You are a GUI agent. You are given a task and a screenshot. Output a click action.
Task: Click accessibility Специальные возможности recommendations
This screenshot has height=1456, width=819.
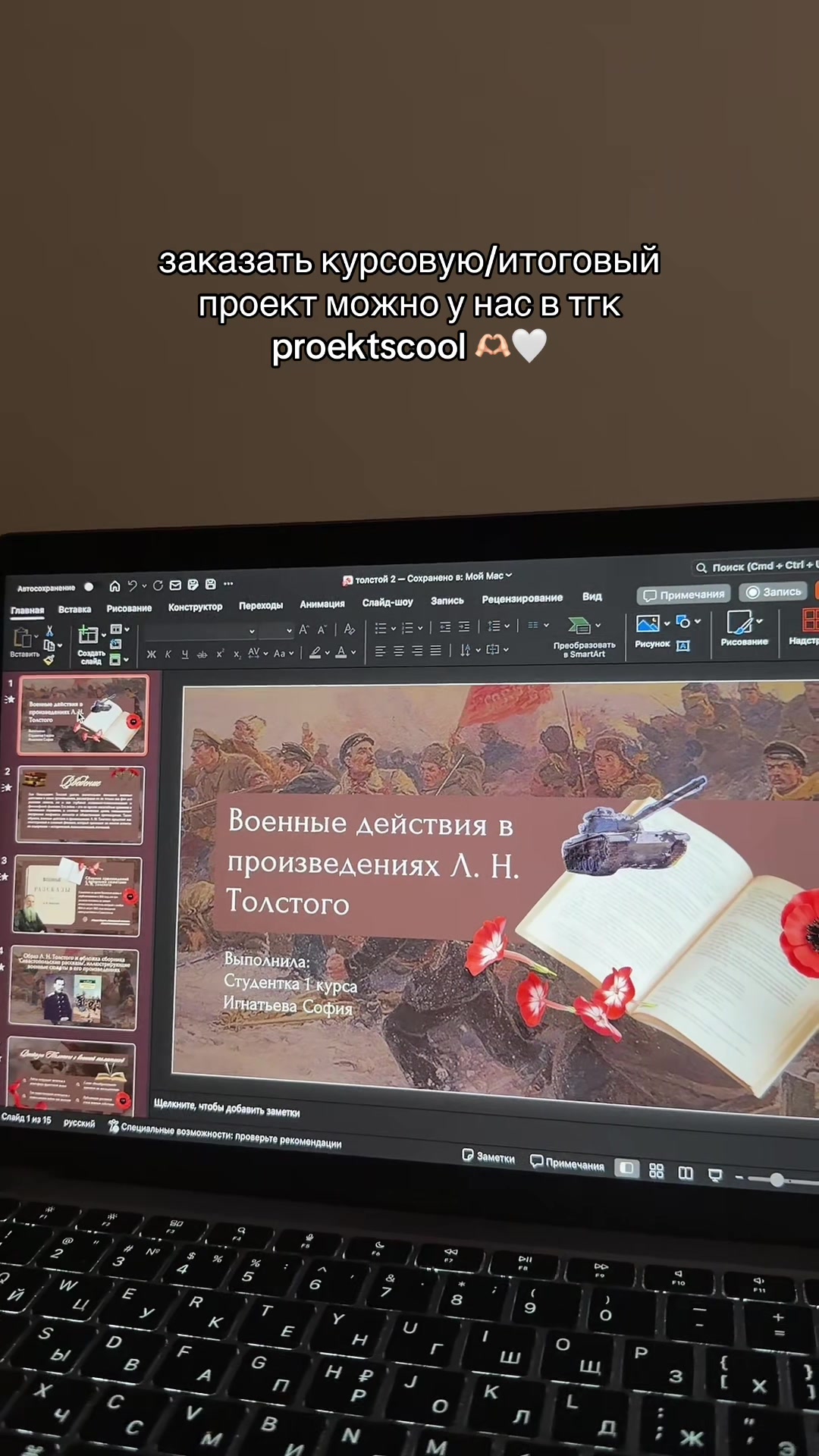tap(224, 1134)
